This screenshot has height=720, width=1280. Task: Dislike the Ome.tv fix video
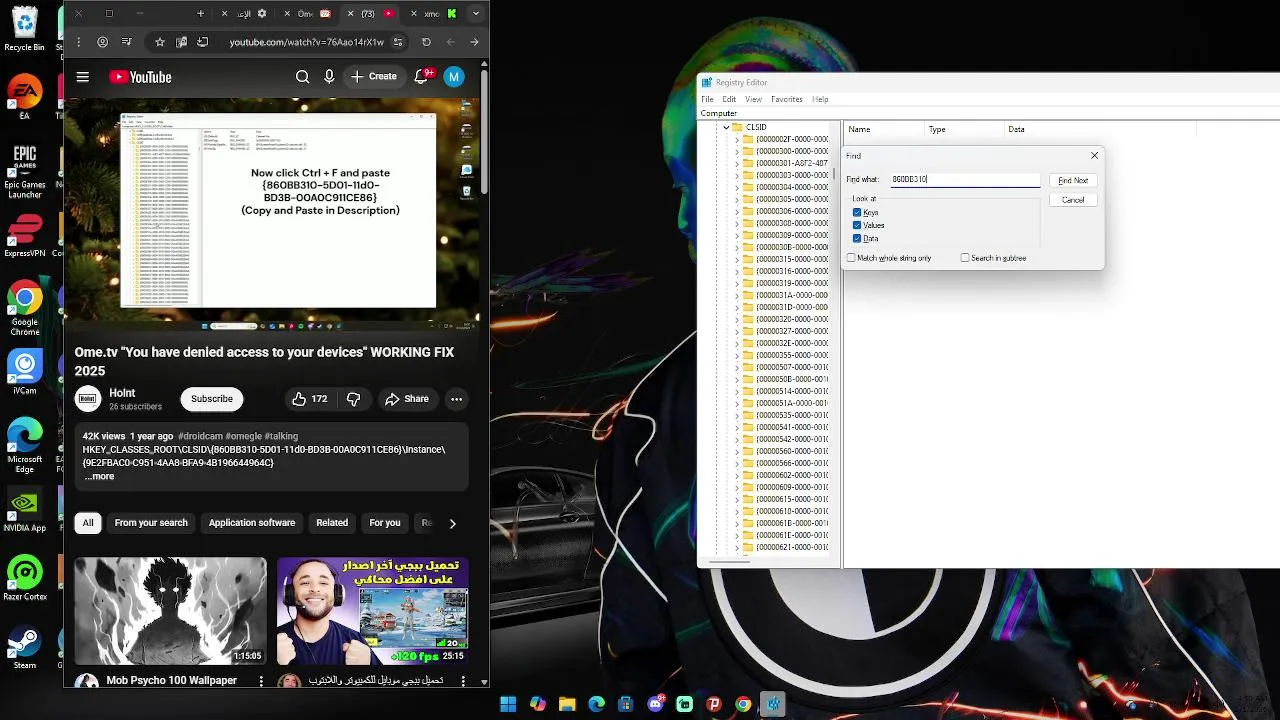tap(353, 399)
